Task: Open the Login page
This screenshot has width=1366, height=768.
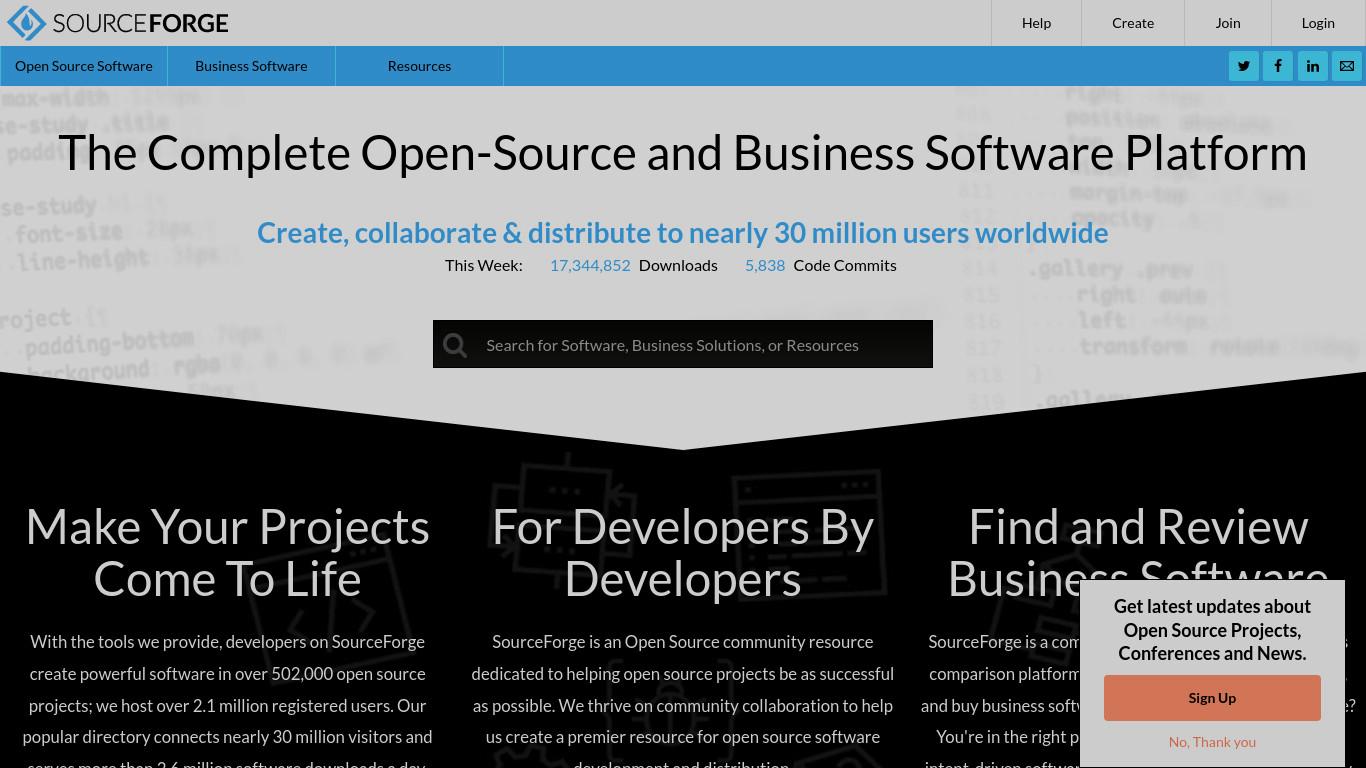Action: 1318,23
